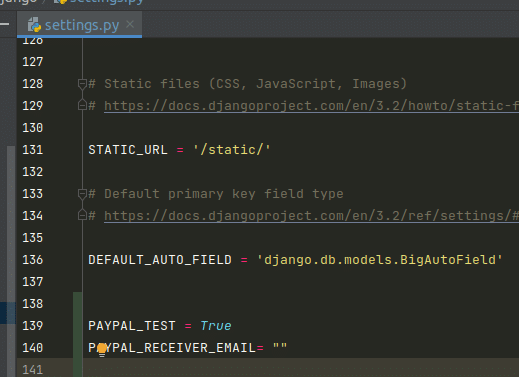Image resolution: width=519 pixels, height=377 pixels.
Task: Click line number 128 in the gutter
Action: [x=33, y=84]
